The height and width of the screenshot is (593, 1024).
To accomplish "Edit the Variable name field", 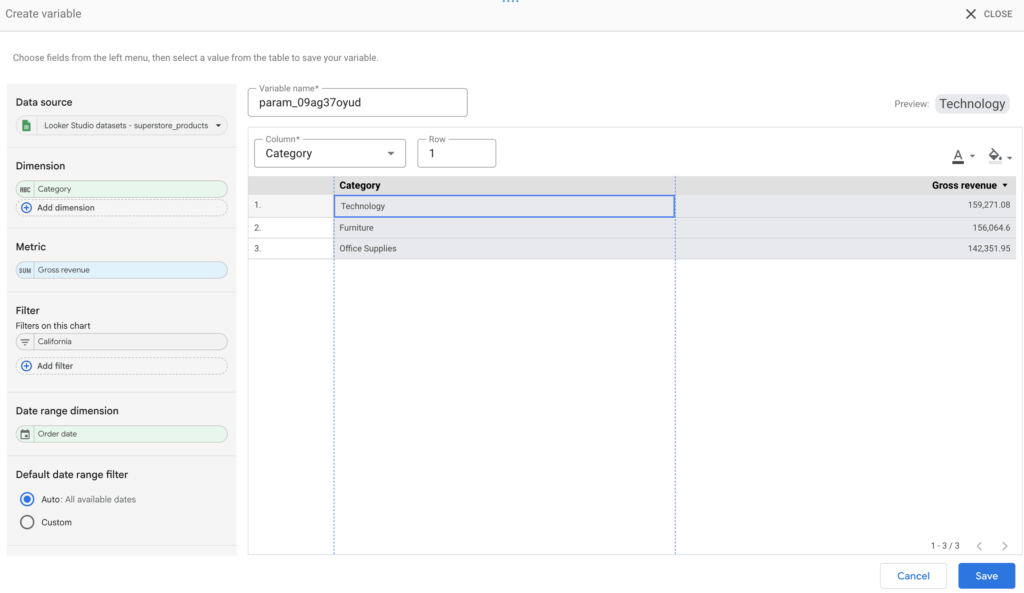I will point(357,103).
